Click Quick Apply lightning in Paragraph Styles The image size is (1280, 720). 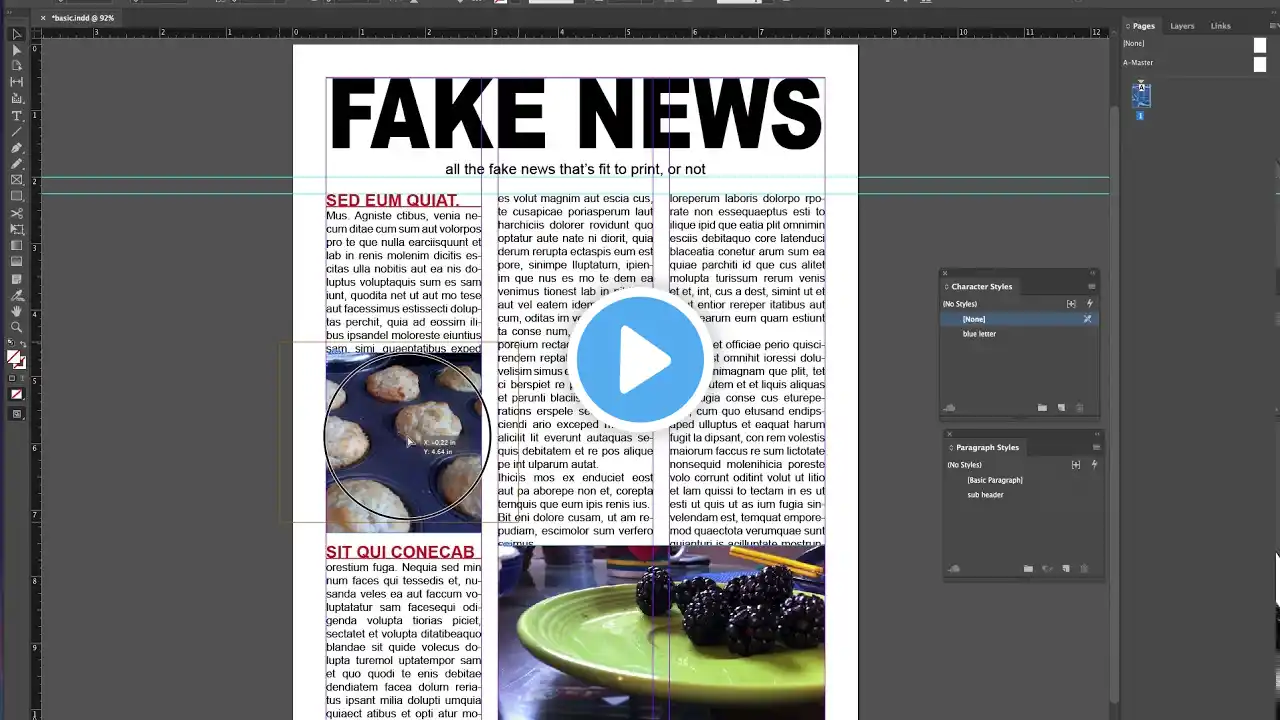point(1094,465)
